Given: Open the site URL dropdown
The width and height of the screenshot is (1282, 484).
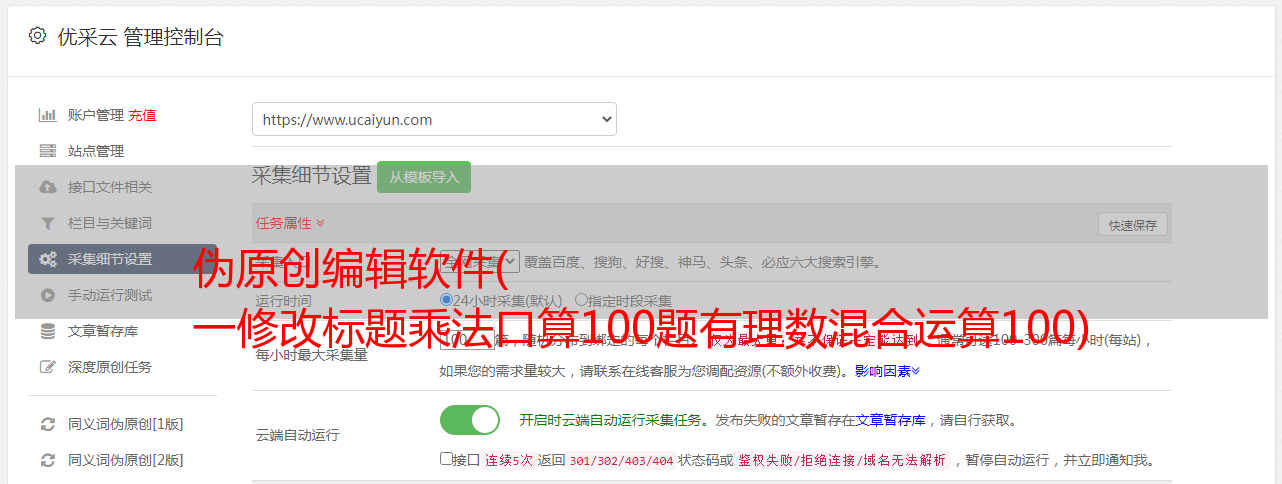Looking at the screenshot, I should [434, 119].
